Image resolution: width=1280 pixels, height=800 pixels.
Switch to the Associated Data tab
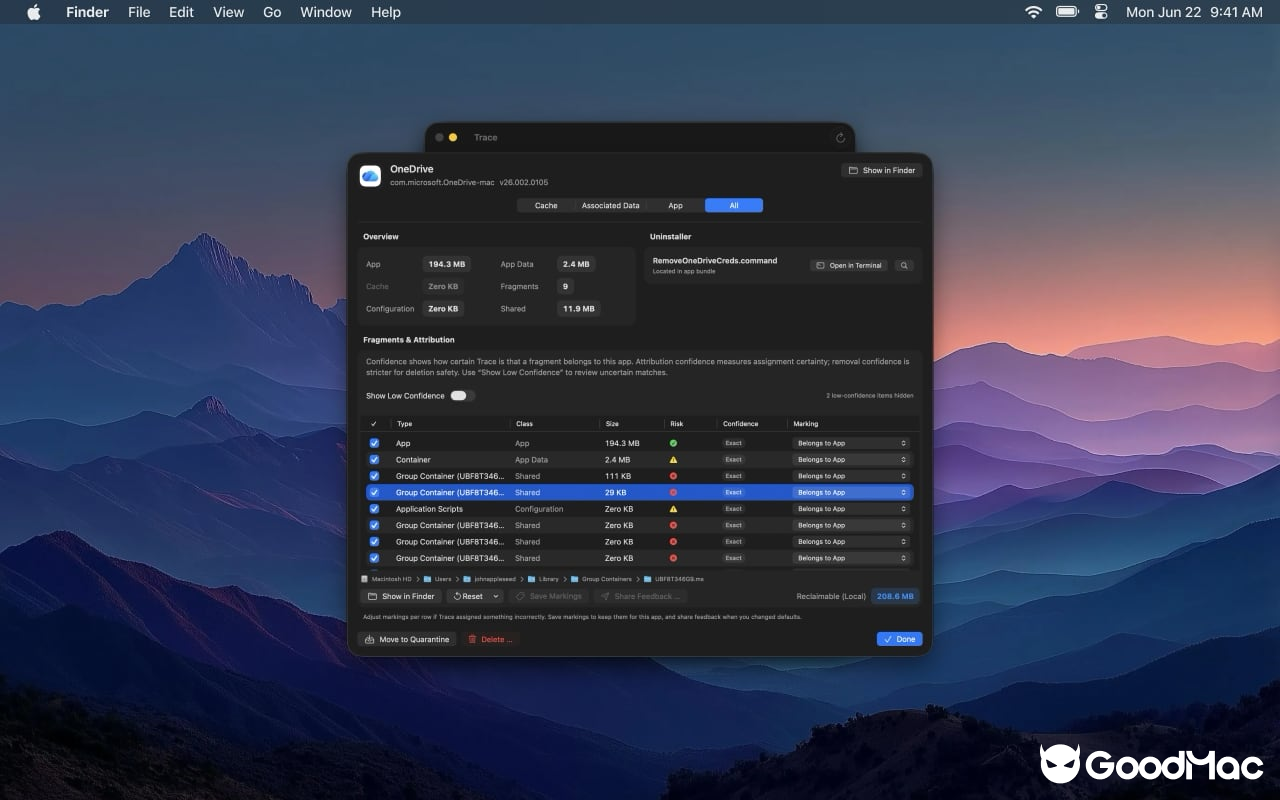610,205
